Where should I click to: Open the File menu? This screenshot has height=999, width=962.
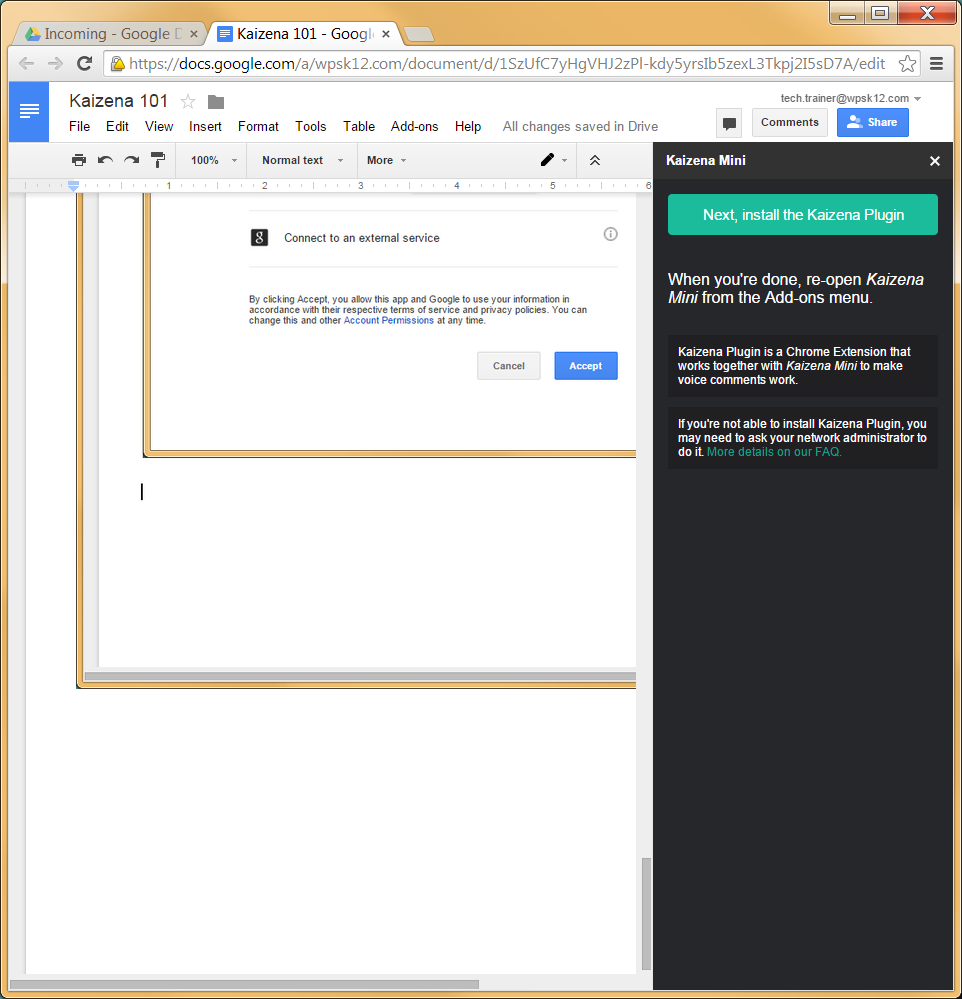tap(79, 126)
